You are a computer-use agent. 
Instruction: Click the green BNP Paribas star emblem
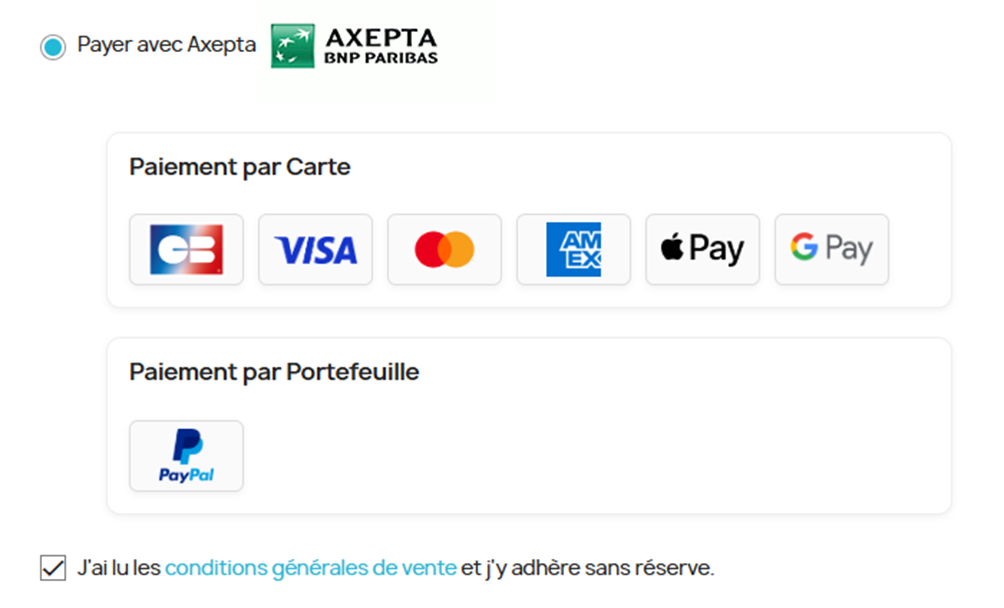[x=293, y=46]
